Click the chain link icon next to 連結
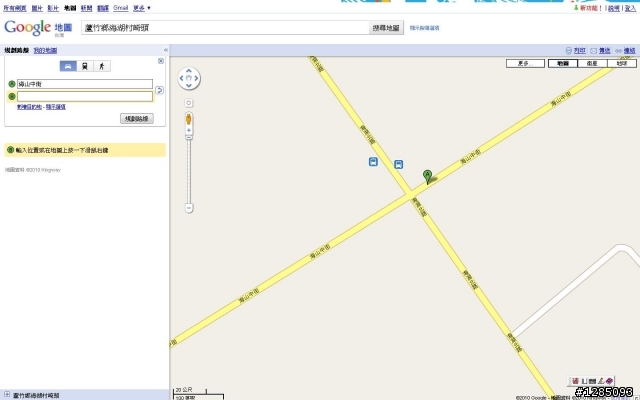640x400 pixels. (x=618, y=51)
